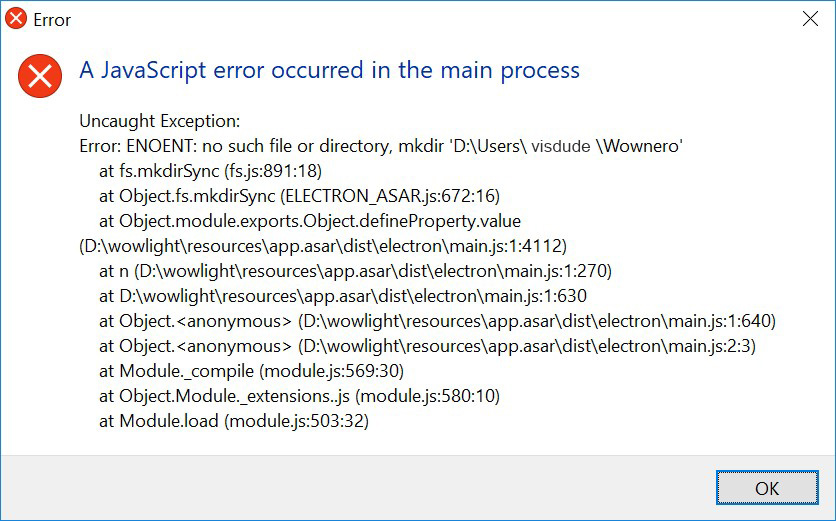Click the Object.Module._extensions..js line
This screenshot has height=521, width=836.
(x=300, y=396)
